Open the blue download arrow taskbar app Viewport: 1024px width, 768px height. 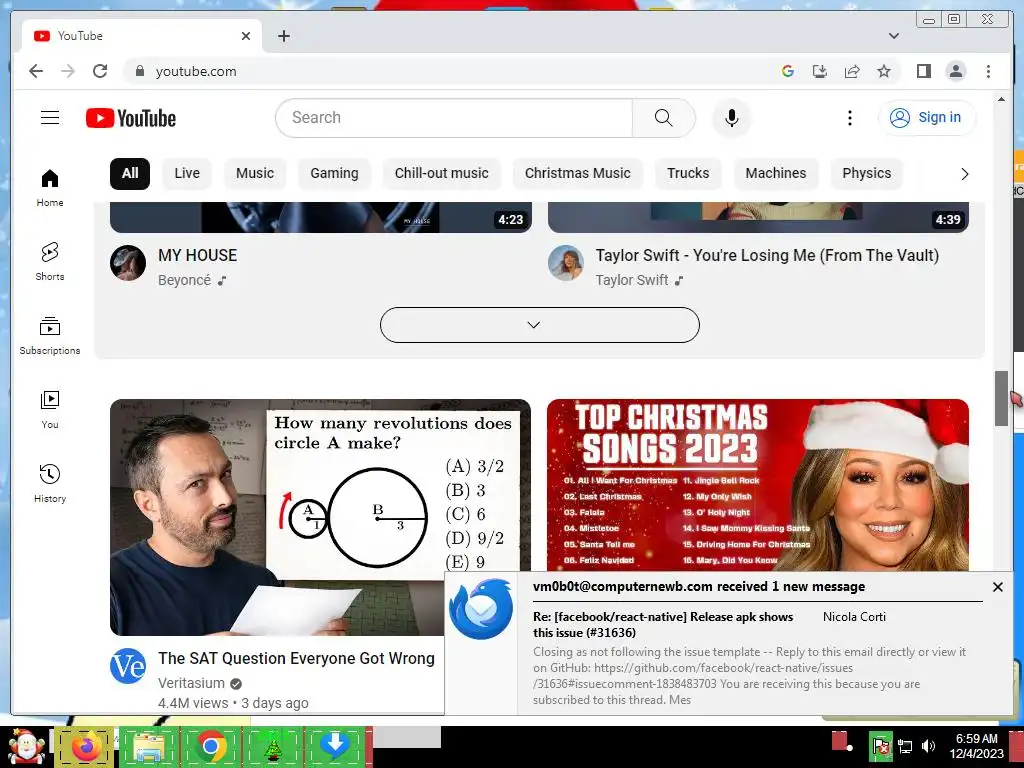click(334, 747)
